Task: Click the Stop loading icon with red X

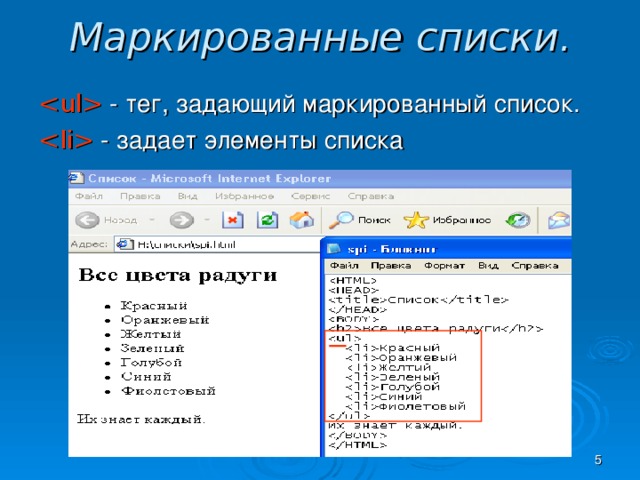Action: pyautogui.click(x=232, y=220)
